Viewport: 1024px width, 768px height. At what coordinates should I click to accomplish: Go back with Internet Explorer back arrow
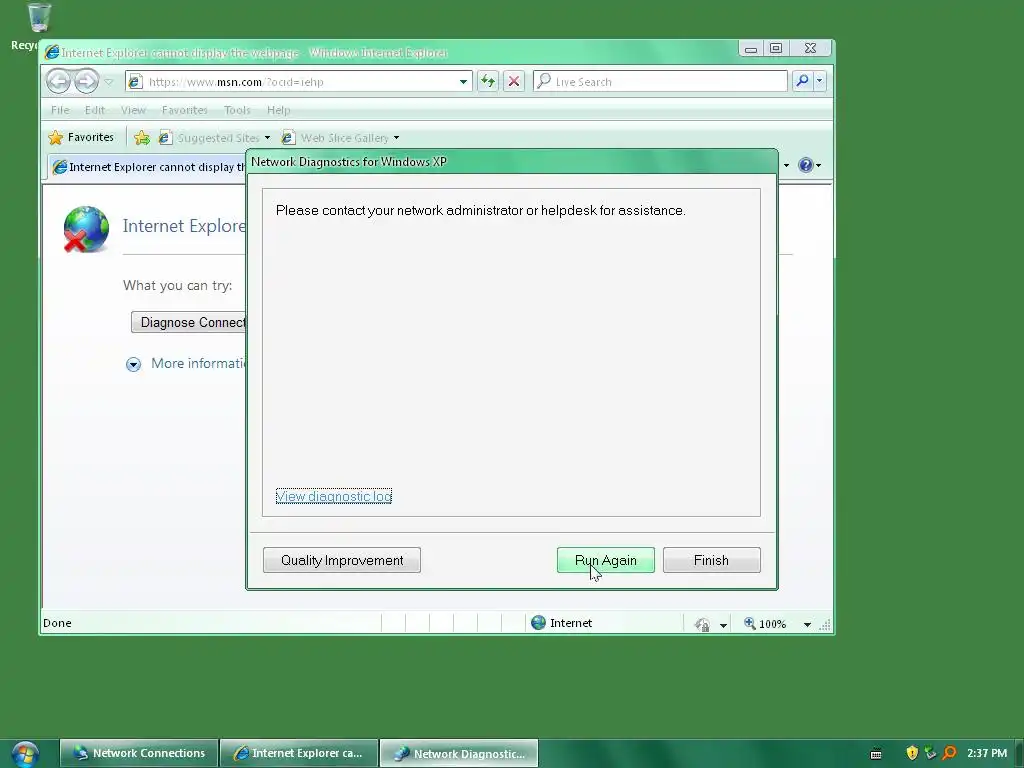59,82
